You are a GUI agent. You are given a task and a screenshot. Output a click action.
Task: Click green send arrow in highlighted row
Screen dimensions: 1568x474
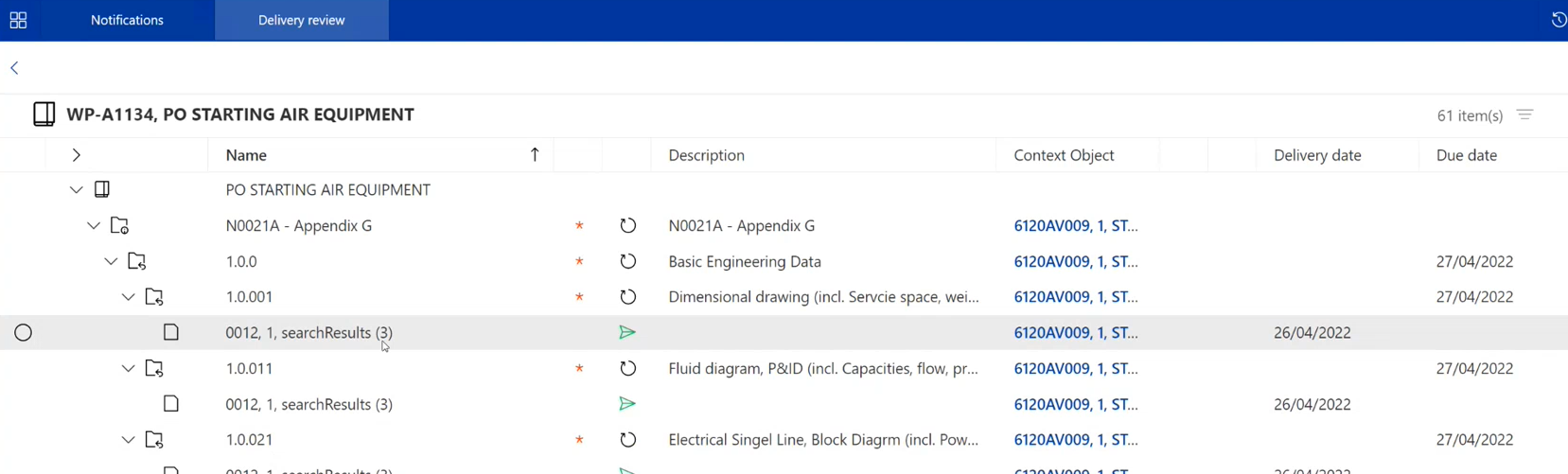point(626,333)
